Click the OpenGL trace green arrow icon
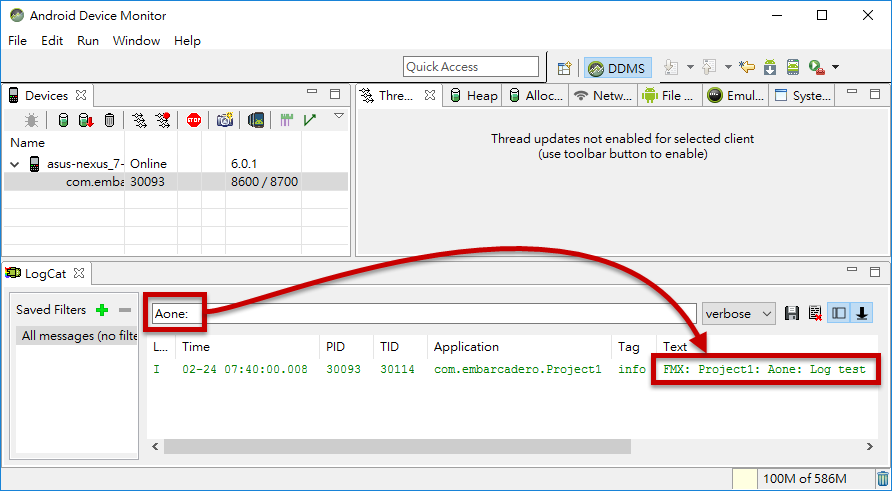Viewport: 892px width, 491px height. point(309,120)
